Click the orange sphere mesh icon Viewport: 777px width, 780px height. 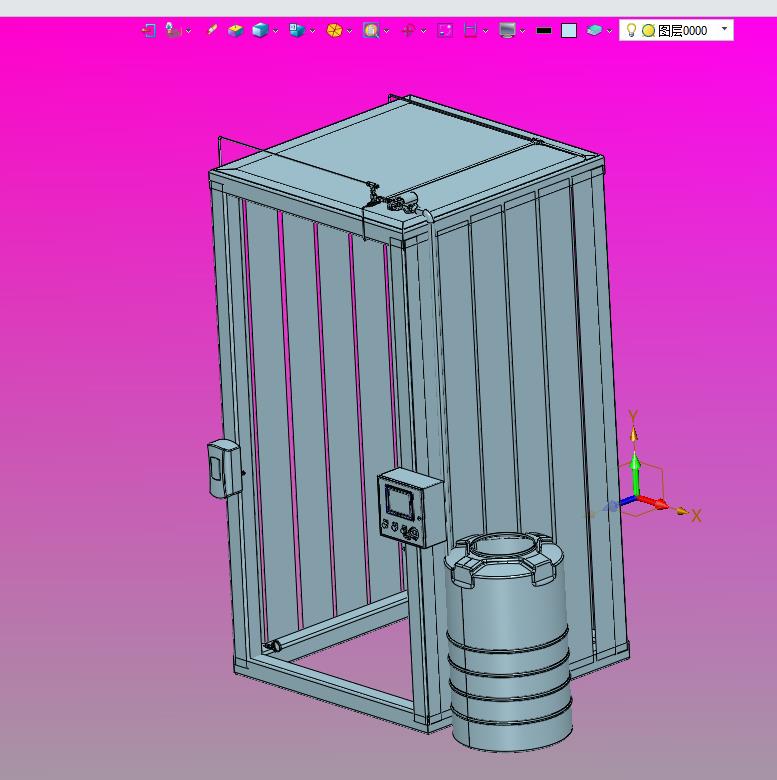334,31
